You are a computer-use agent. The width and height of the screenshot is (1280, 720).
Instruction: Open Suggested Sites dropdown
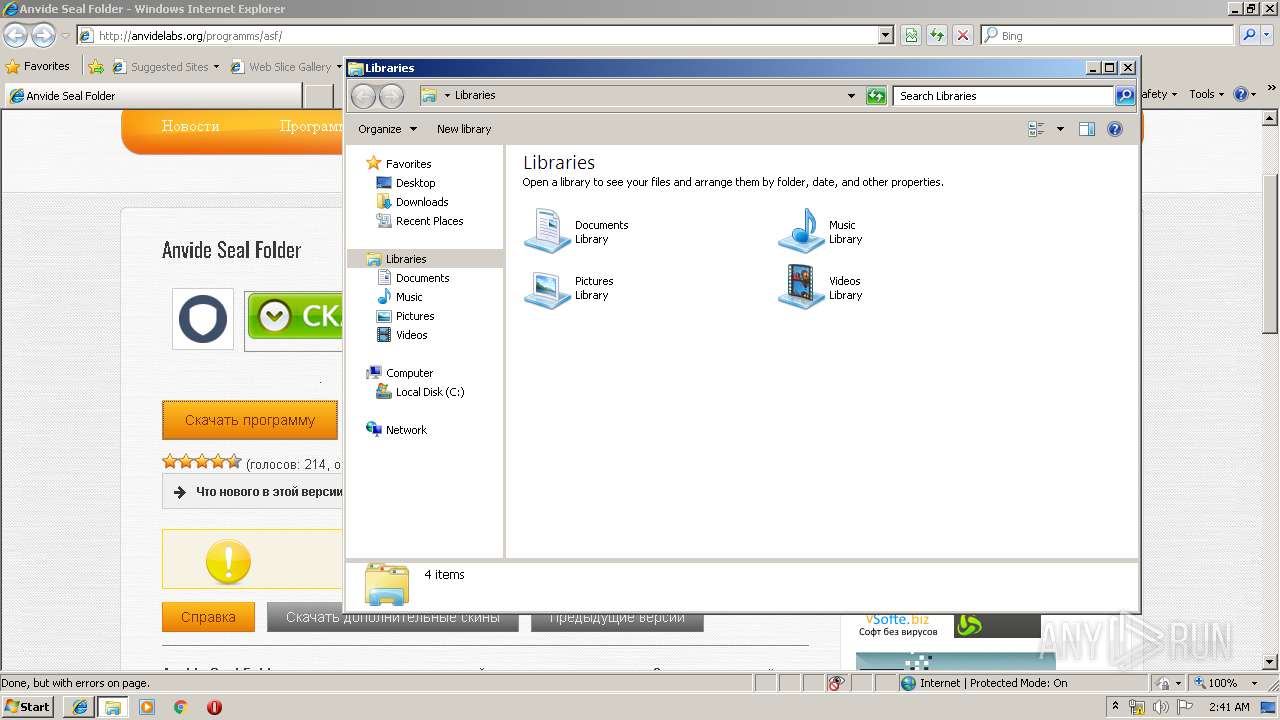pos(216,67)
